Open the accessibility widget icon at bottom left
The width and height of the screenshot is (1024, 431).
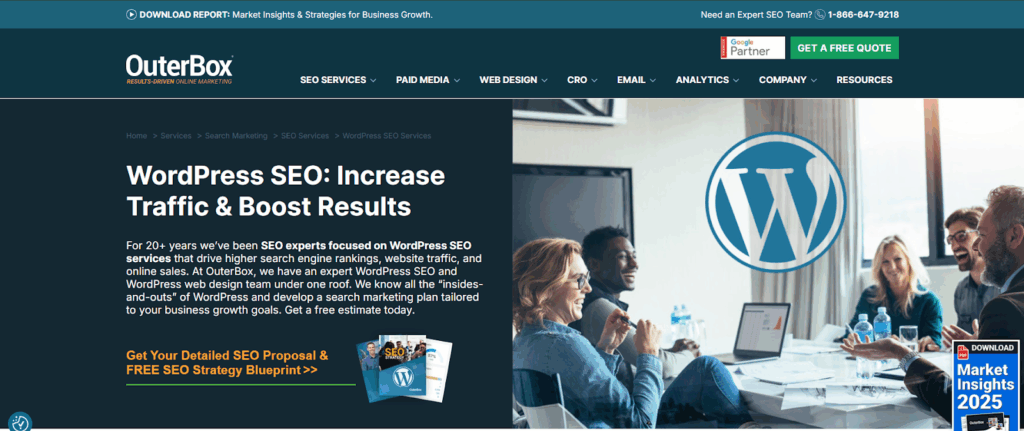(x=19, y=423)
